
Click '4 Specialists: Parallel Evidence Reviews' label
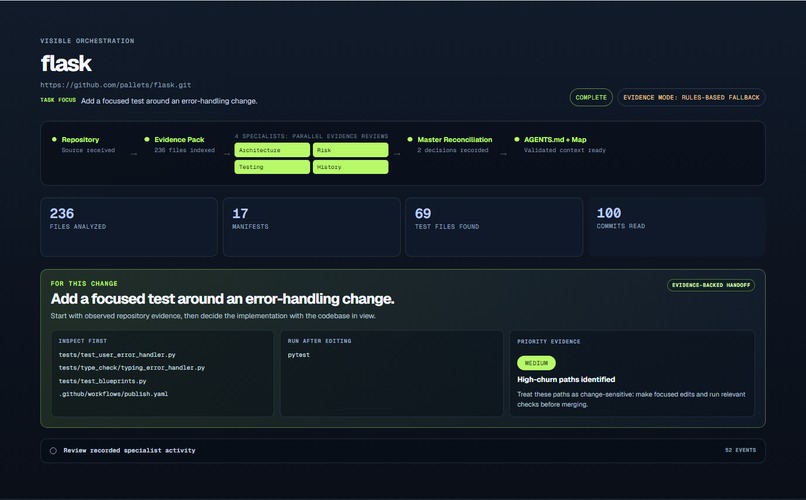click(x=312, y=136)
